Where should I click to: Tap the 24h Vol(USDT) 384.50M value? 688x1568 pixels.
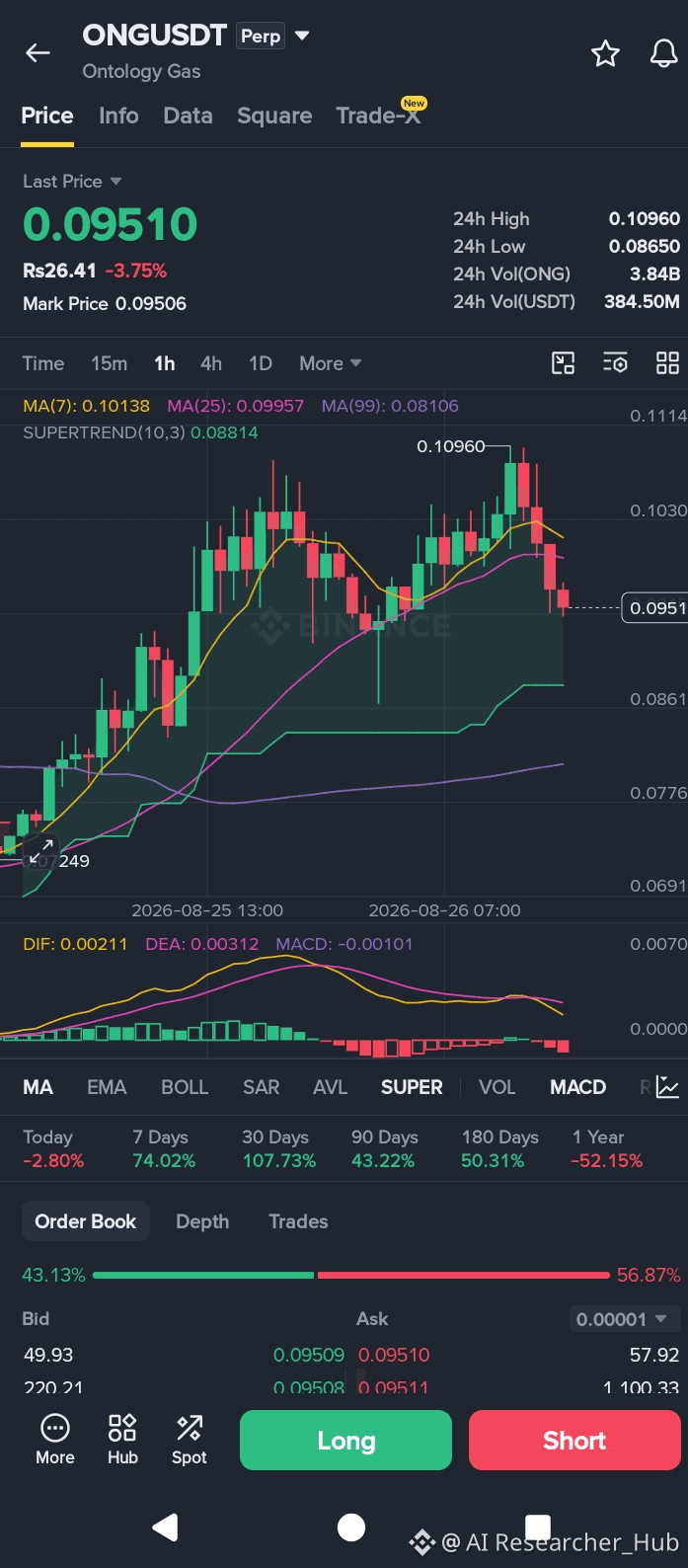(x=642, y=301)
